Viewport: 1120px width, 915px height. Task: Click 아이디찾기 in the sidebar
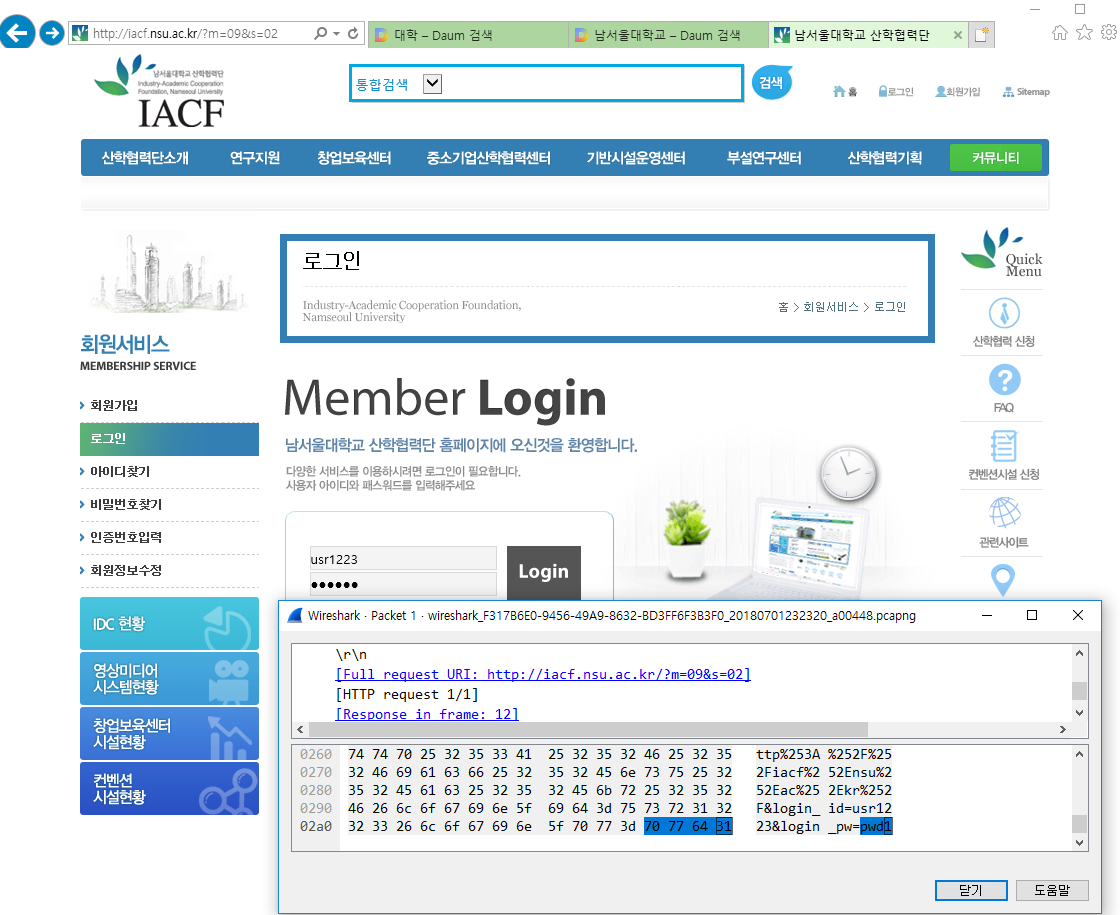119,471
